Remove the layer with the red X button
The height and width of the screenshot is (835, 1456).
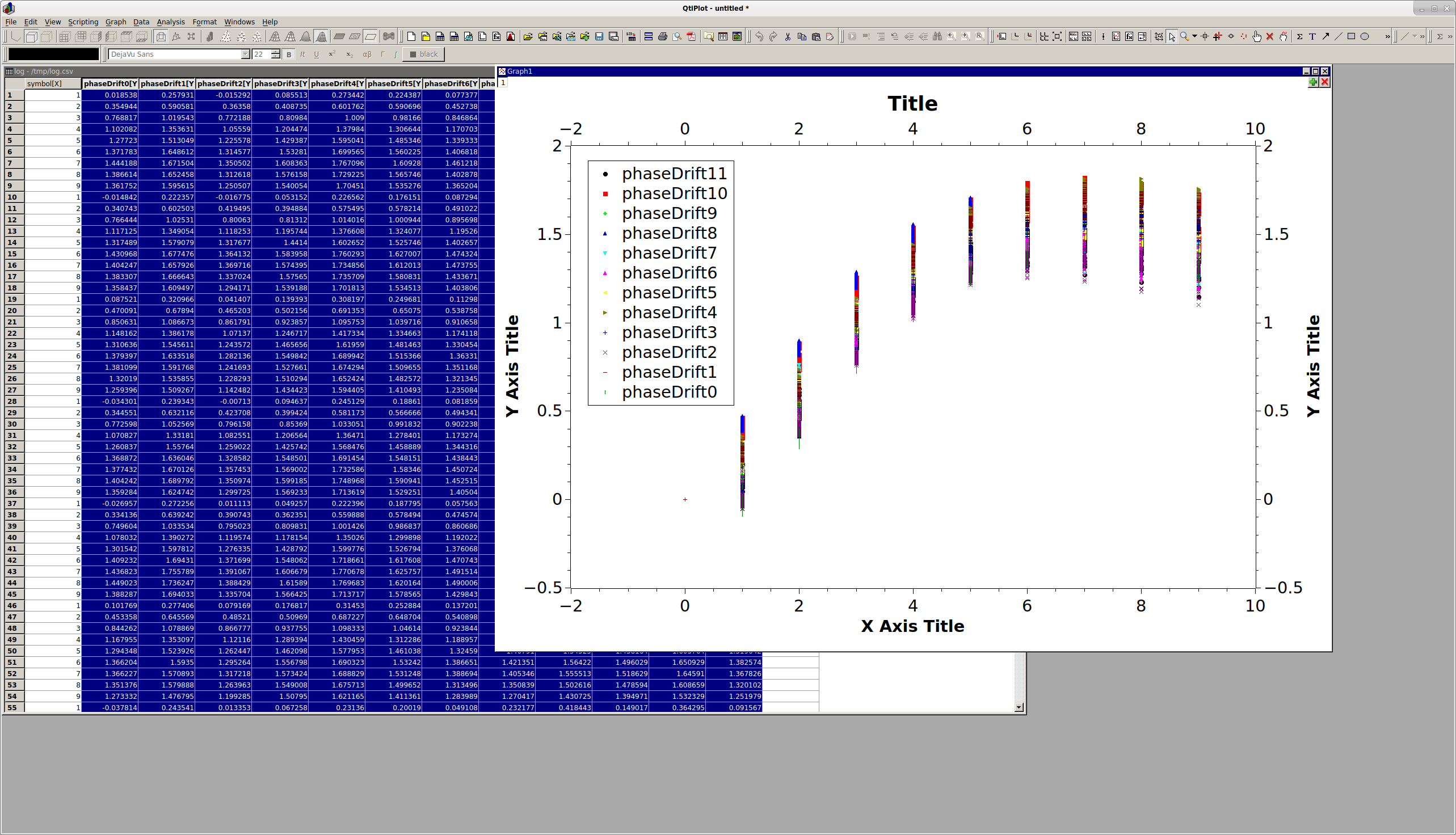pos(1324,82)
